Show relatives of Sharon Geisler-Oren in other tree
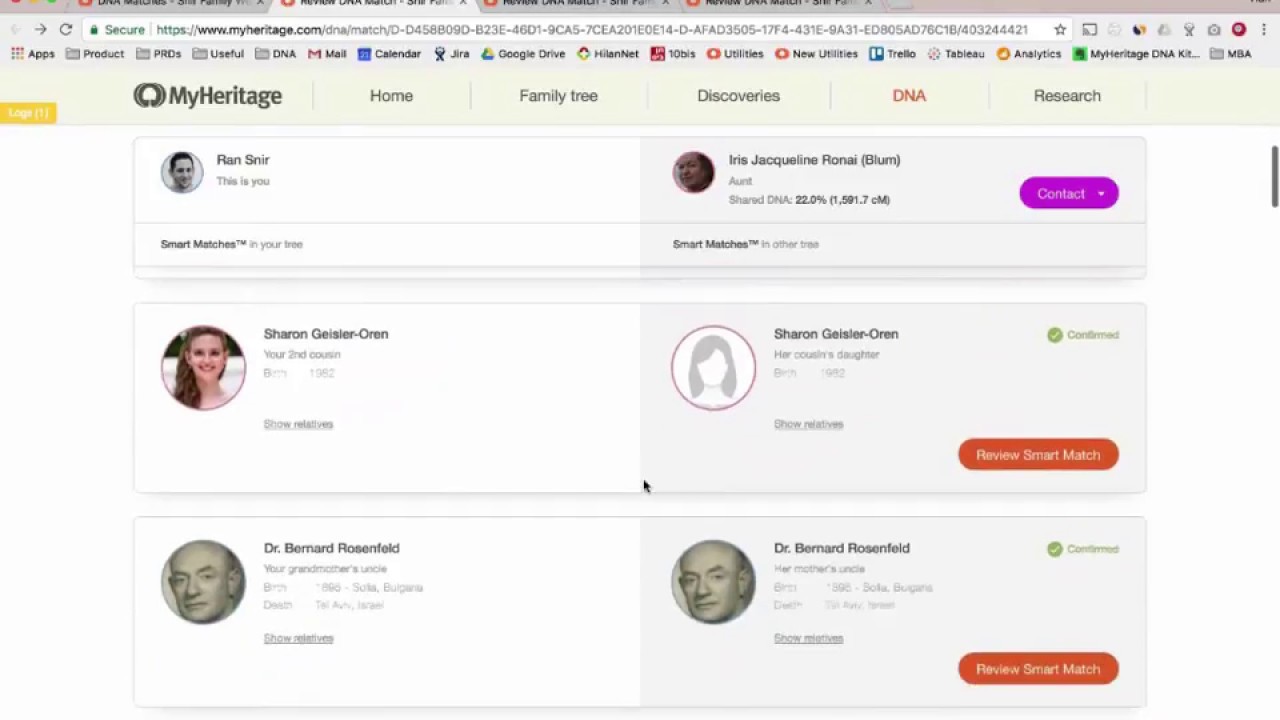Screen dimensions: 1280x720 808,424
